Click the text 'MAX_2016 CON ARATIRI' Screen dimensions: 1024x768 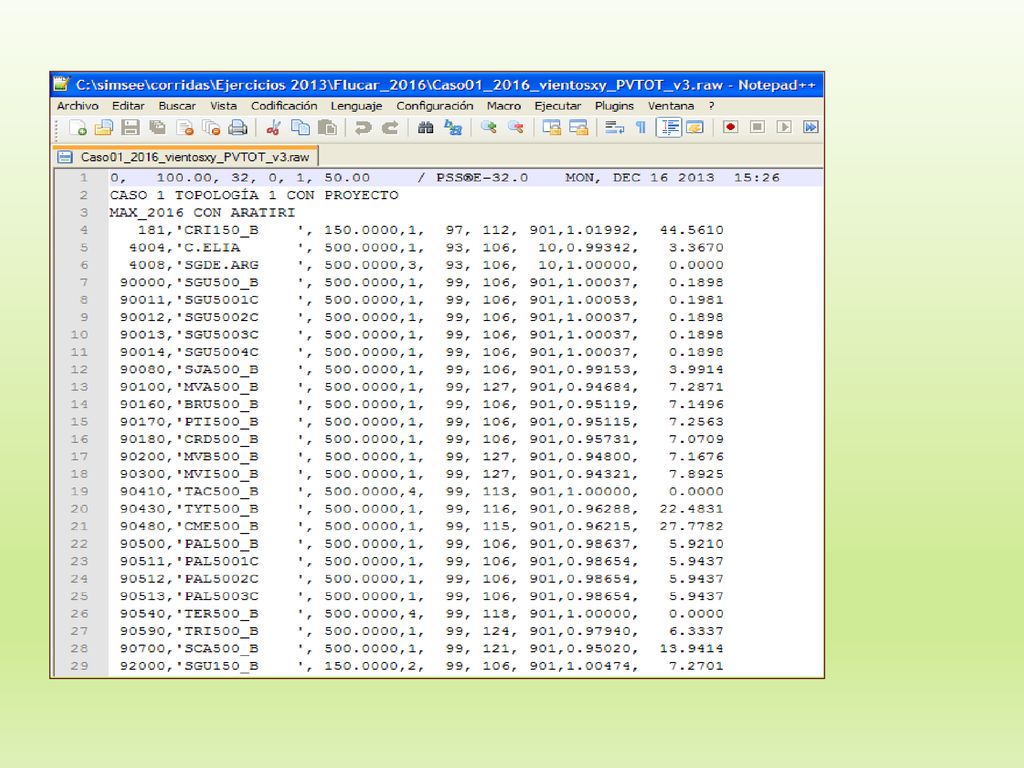point(202,213)
